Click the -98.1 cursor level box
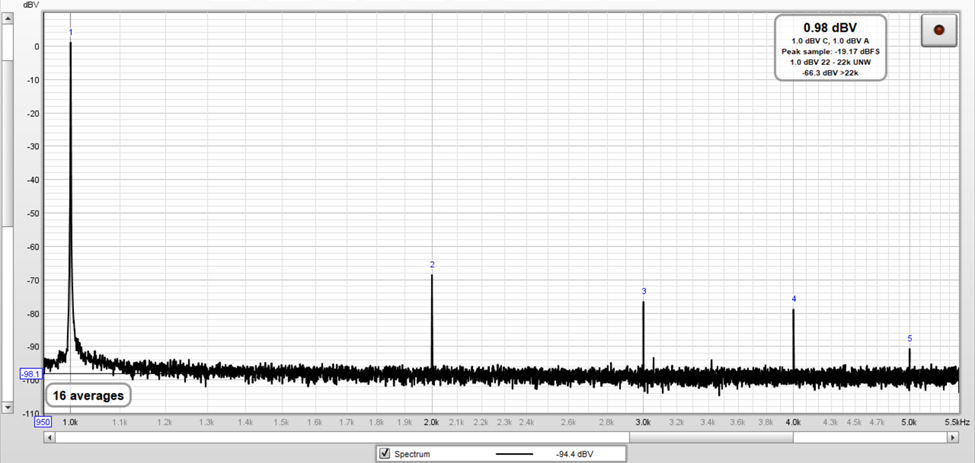This screenshot has height=463, width=975. pyautogui.click(x=30, y=373)
